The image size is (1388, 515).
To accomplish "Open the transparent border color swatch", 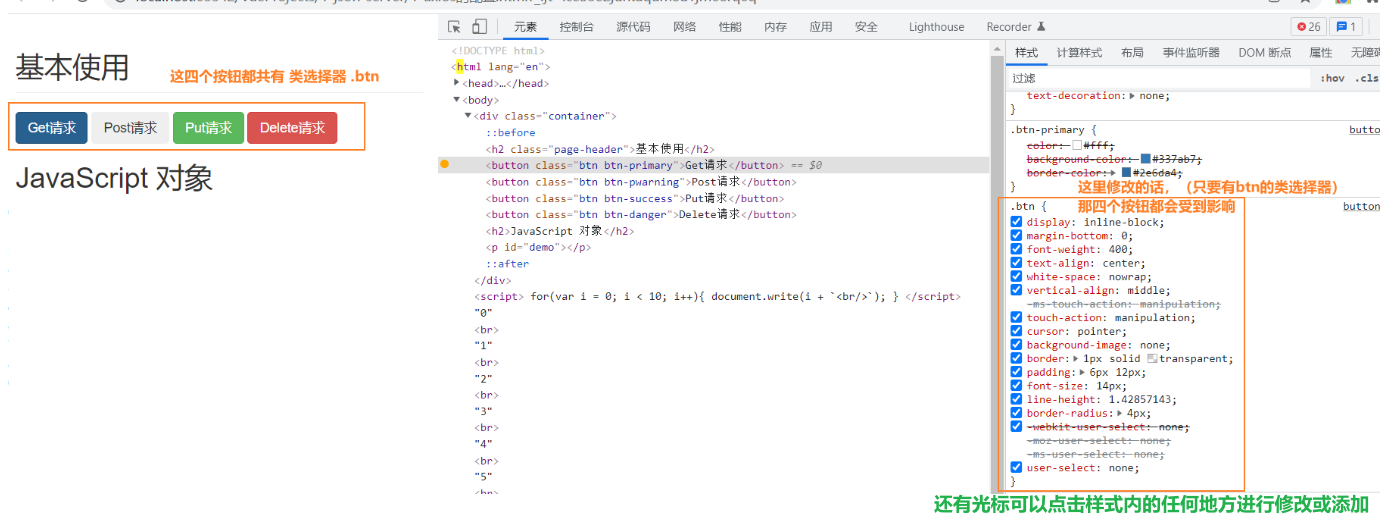I will (x=1152, y=358).
